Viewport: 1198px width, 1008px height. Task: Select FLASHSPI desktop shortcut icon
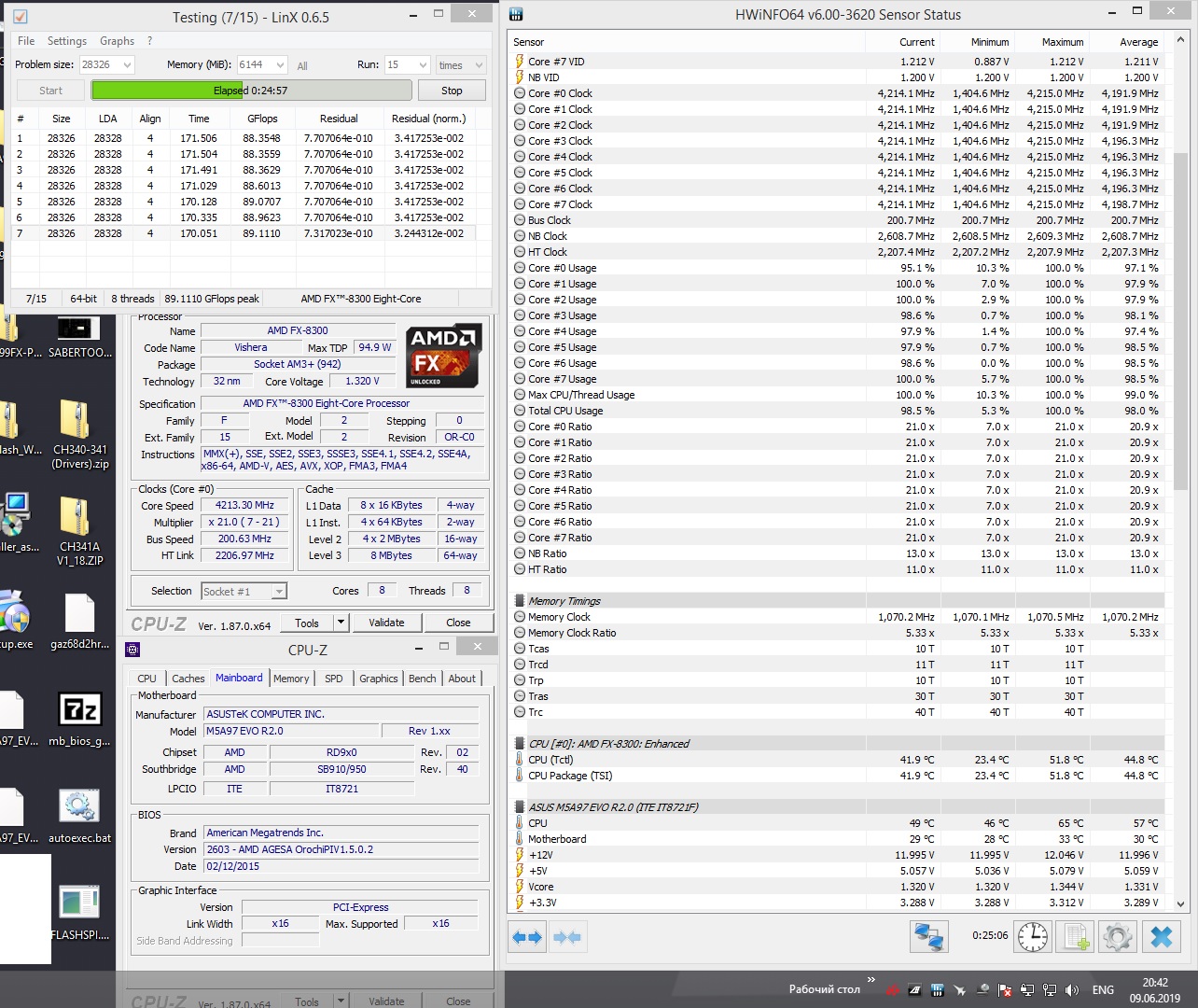click(79, 913)
